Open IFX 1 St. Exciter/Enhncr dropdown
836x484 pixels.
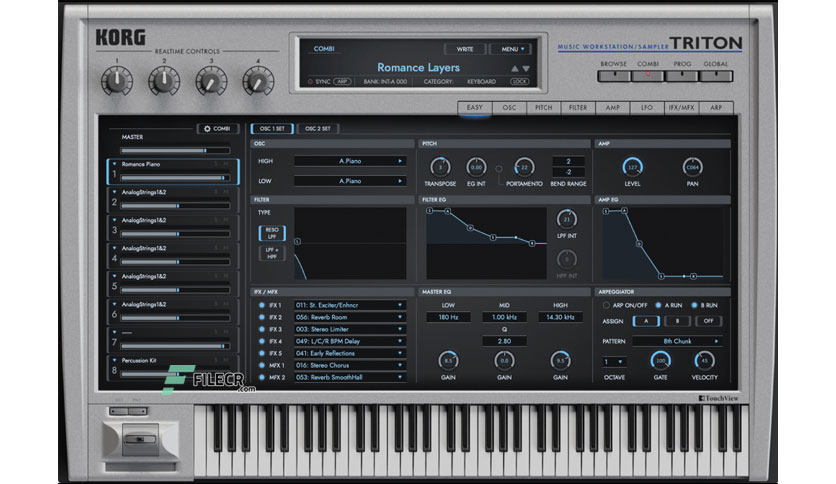350,305
